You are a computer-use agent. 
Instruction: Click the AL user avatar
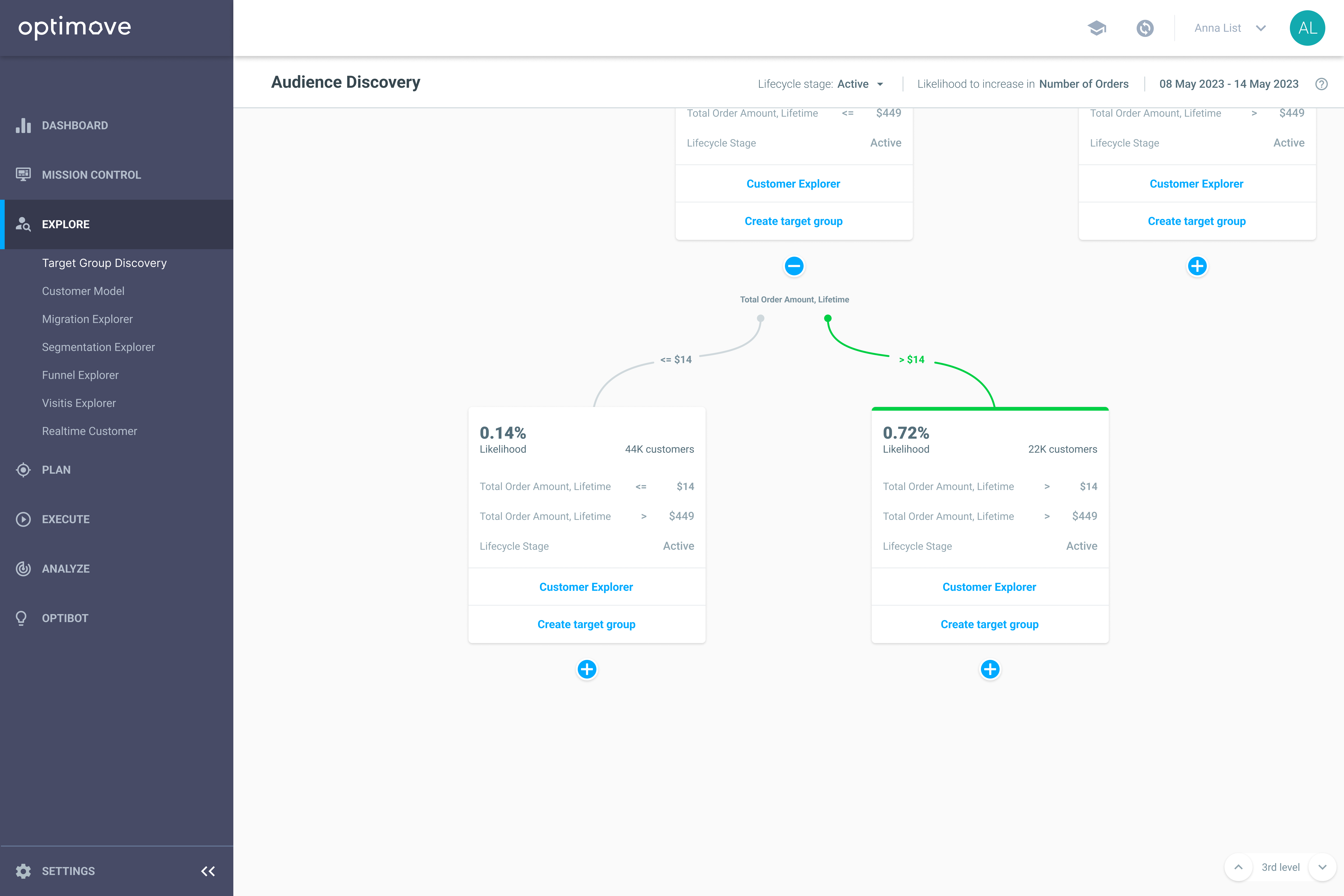(1307, 28)
